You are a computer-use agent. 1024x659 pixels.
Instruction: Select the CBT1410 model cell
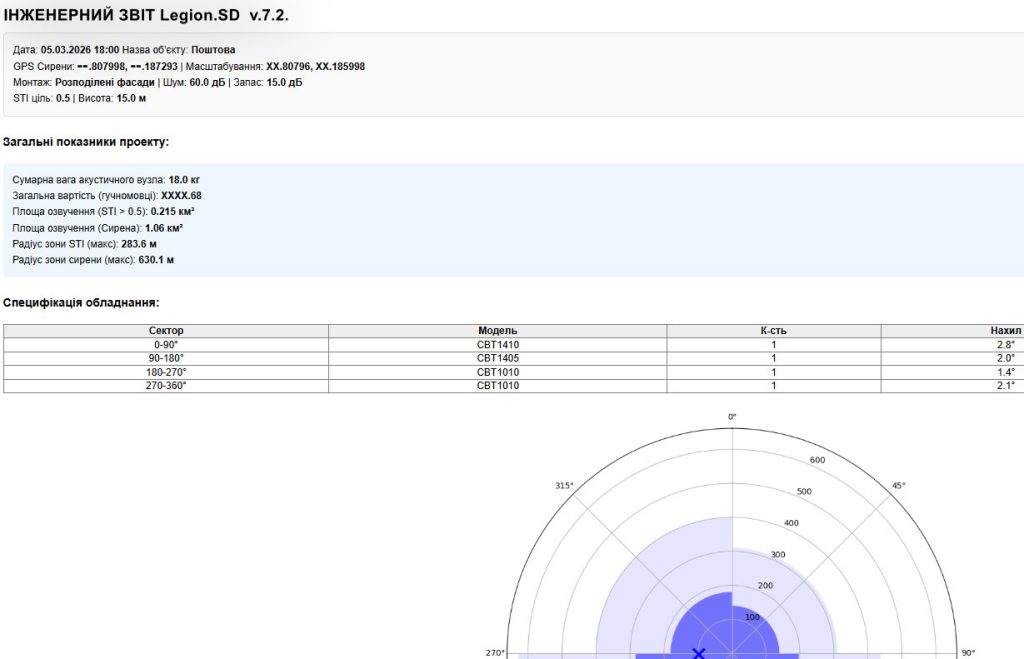497,345
